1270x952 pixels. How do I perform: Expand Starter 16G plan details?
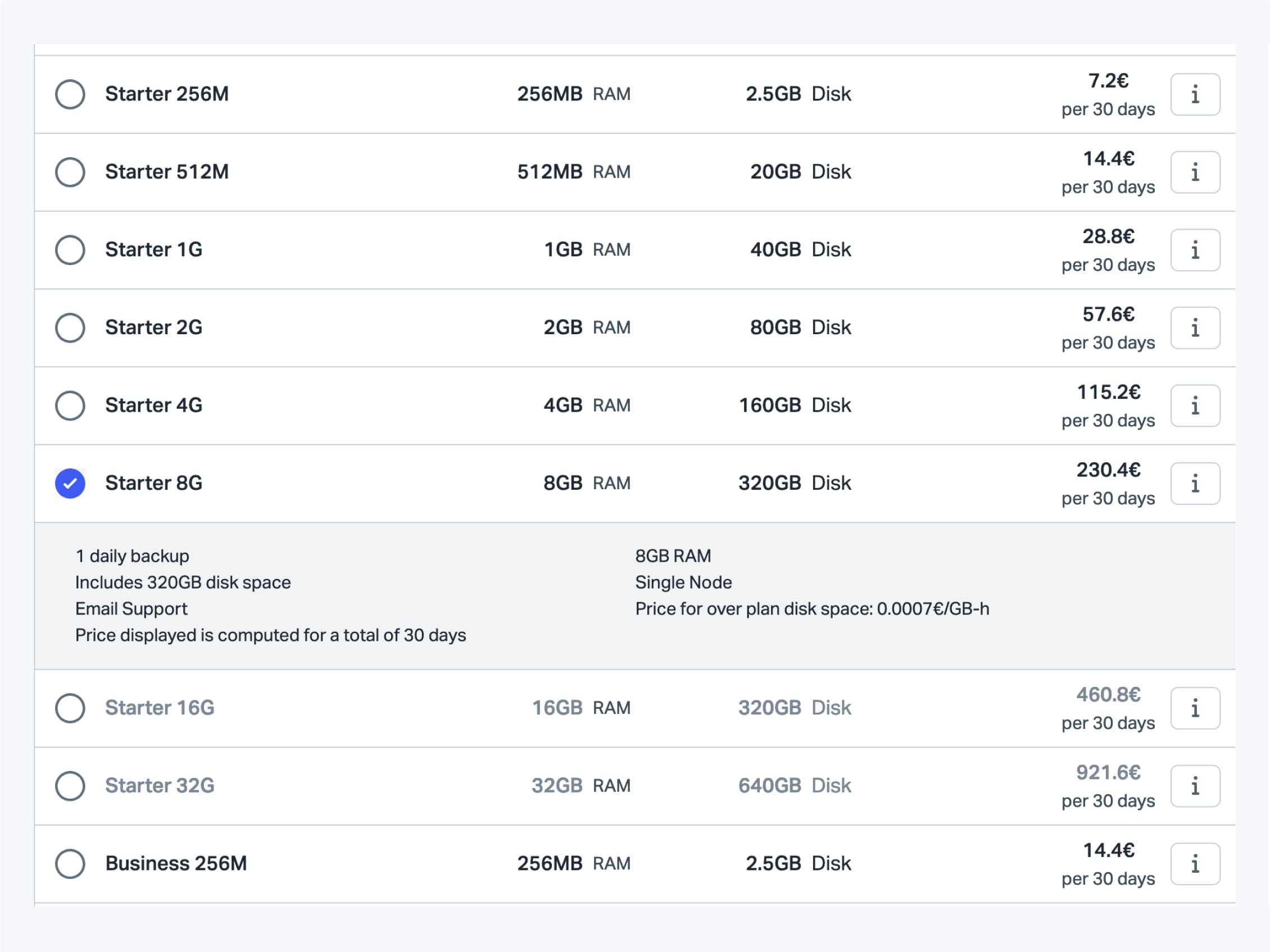[x=1195, y=708]
